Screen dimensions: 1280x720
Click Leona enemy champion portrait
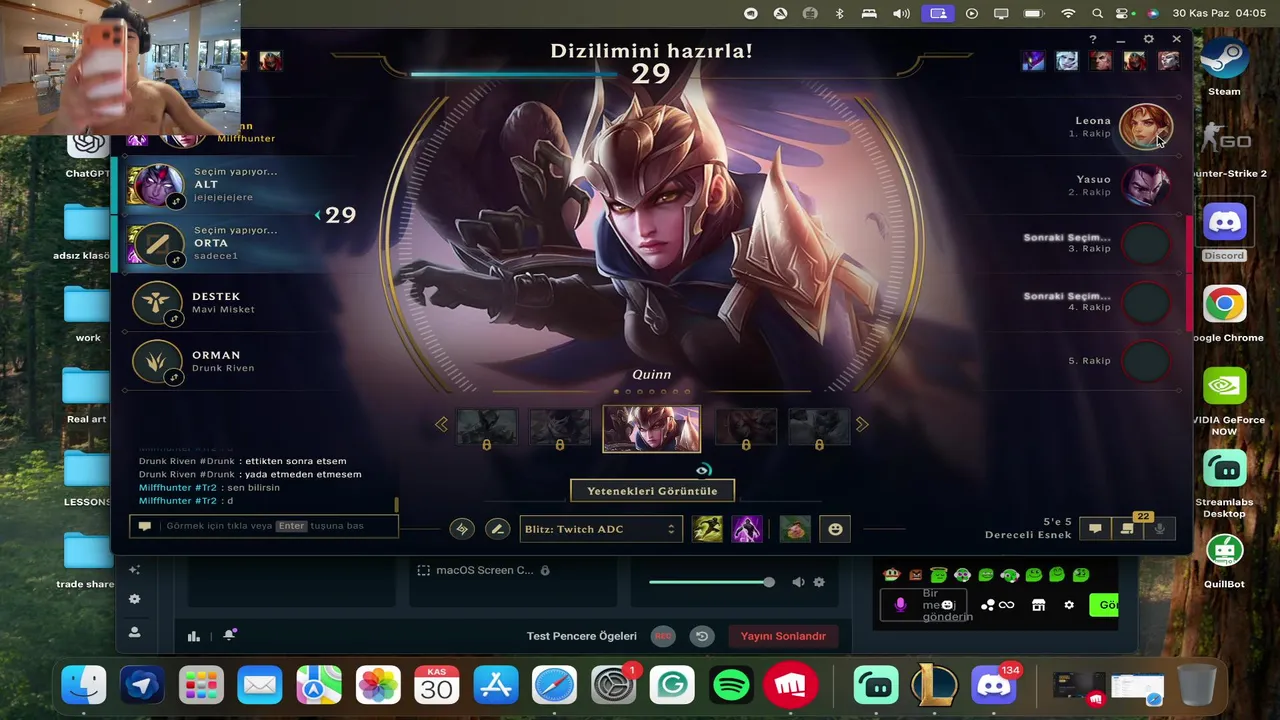(1145, 127)
